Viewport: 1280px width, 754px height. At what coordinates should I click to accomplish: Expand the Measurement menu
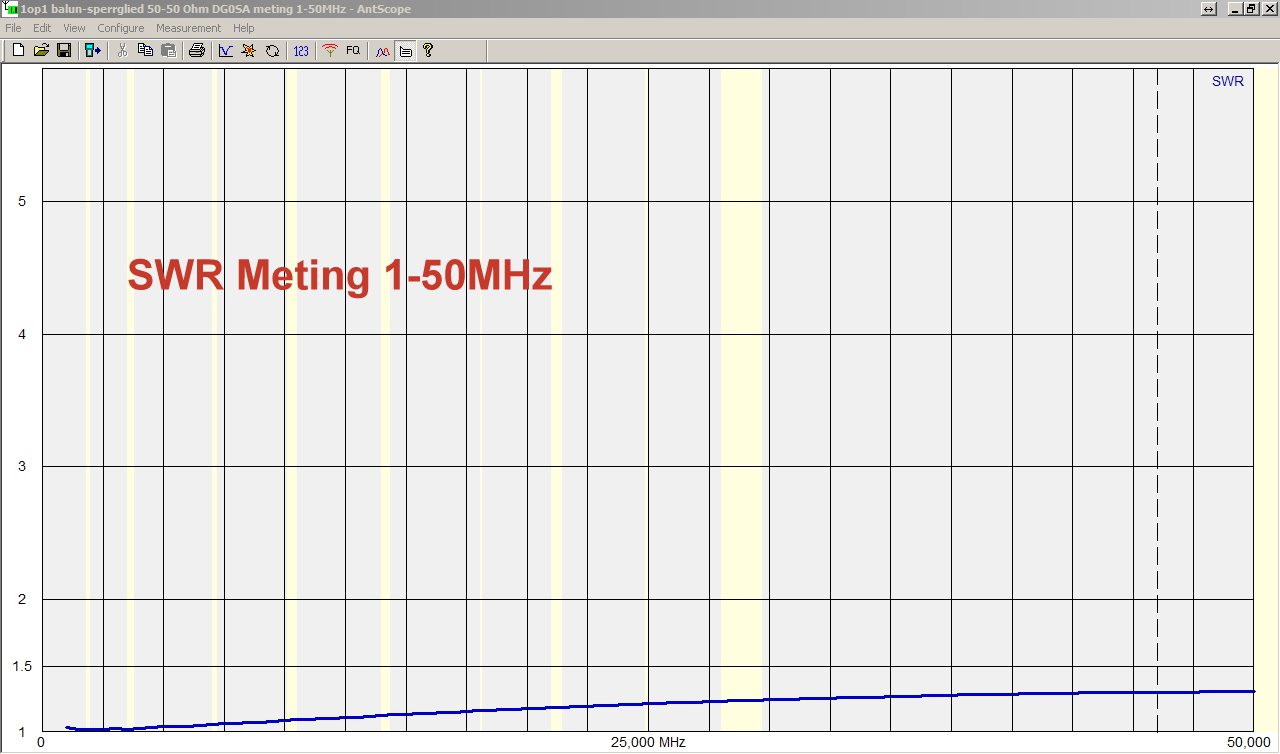point(188,28)
